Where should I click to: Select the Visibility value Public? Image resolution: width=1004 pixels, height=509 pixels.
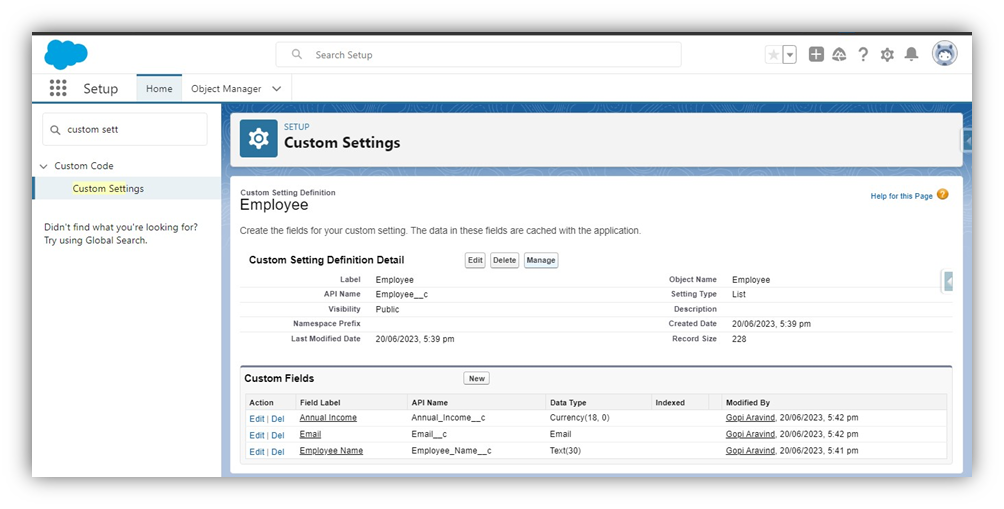387,309
